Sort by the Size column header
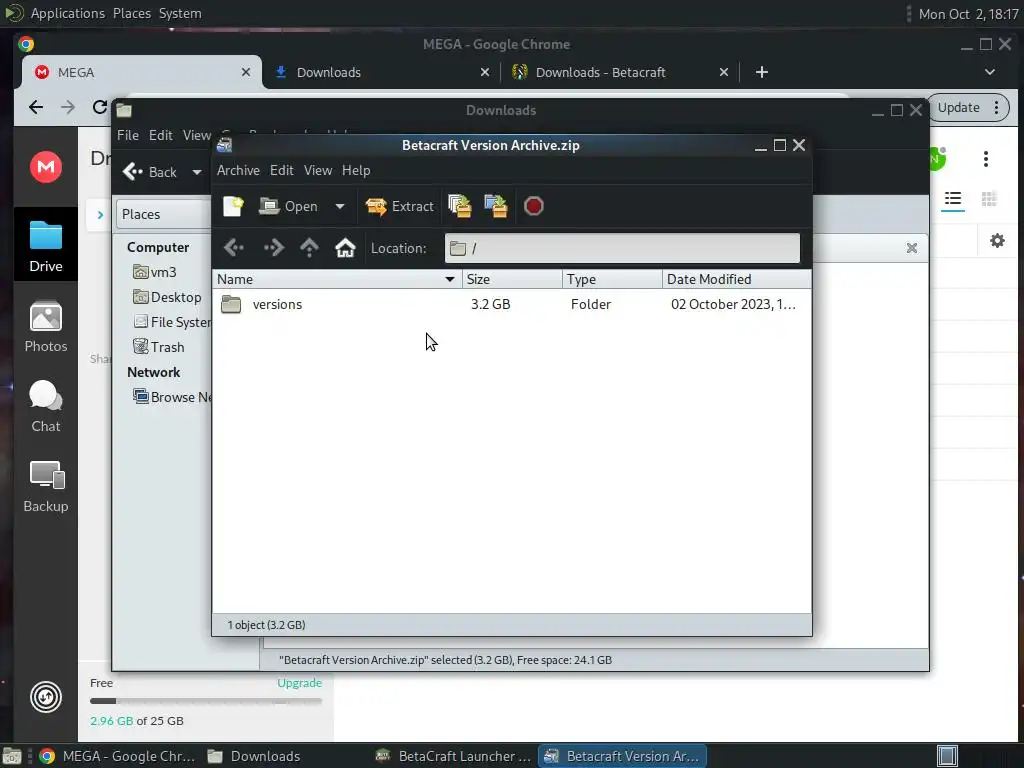 (x=512, y=280)
